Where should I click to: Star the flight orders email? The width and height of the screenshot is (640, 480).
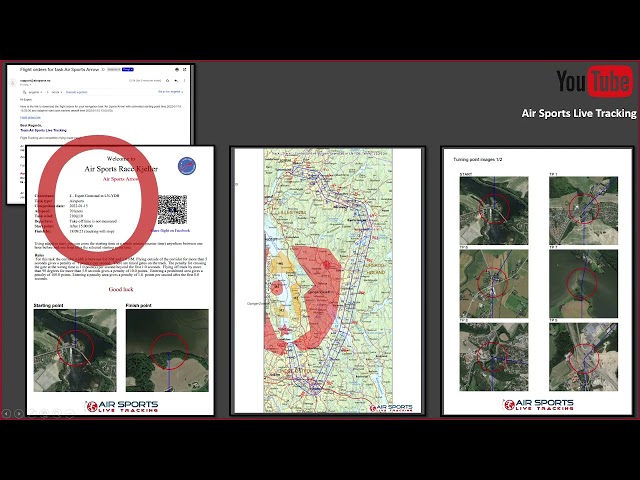(x=167, y=80)
